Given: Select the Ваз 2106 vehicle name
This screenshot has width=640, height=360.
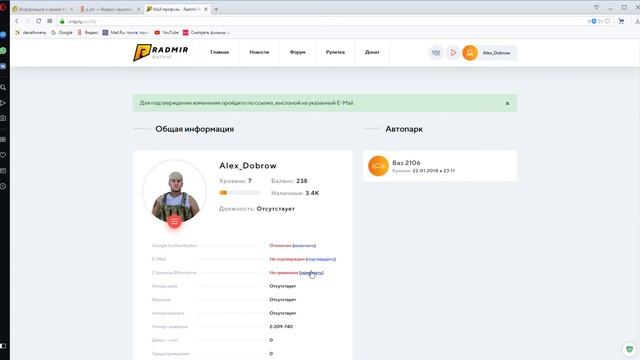Looking at the screenshot, I should pyautogui.click(x=406, y=162).
